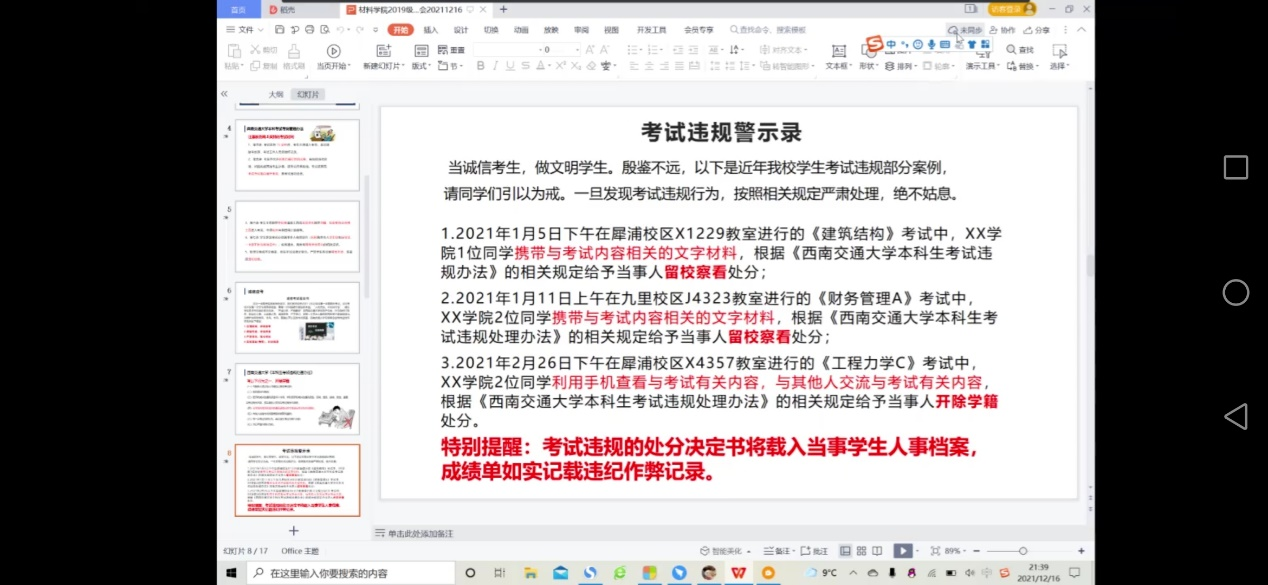Insert a 文本框 text box
This screenshot has width=1268, height=585.
click(x=837, y=51)
